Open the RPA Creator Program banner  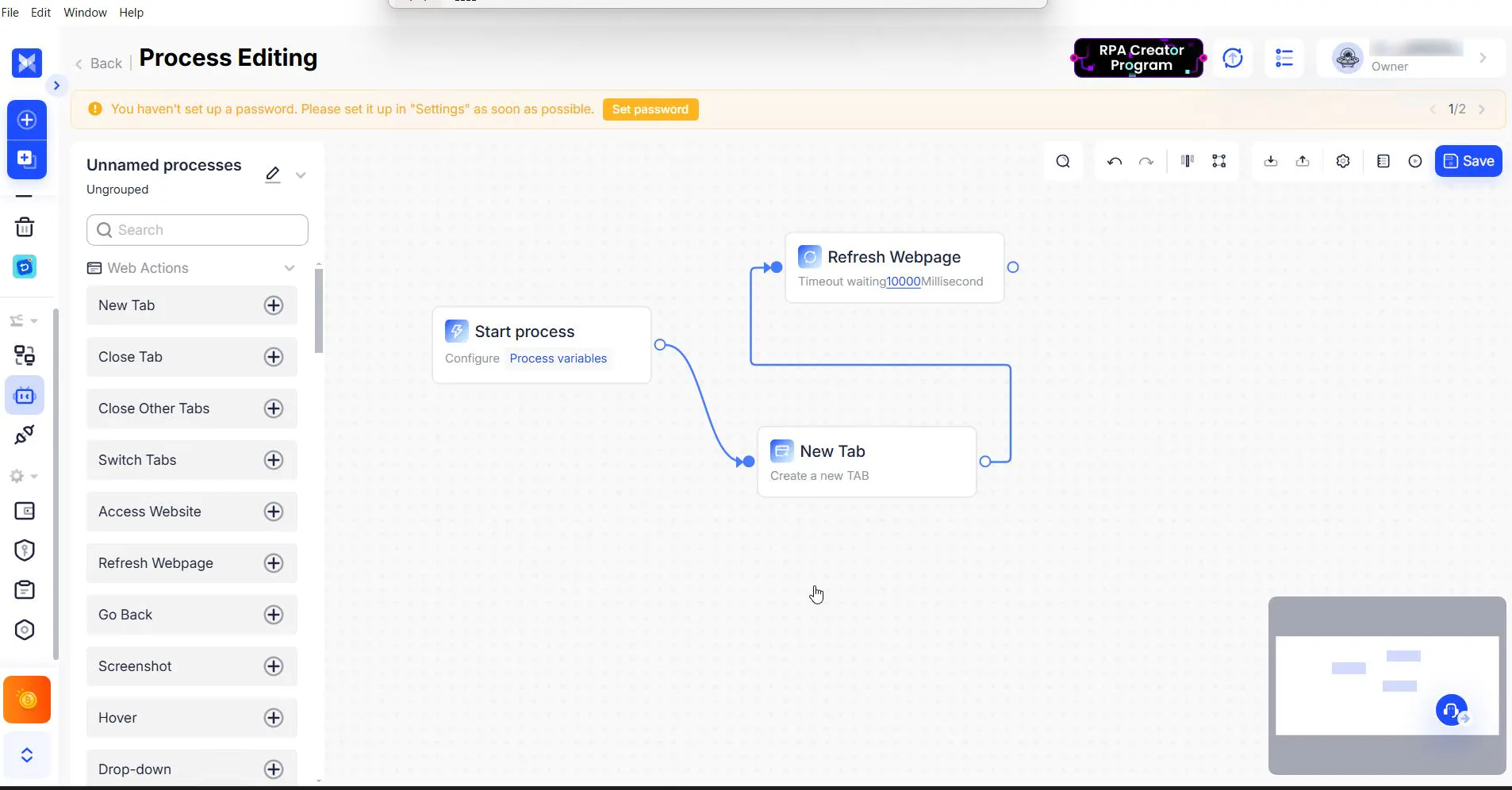pos(1138,58)
